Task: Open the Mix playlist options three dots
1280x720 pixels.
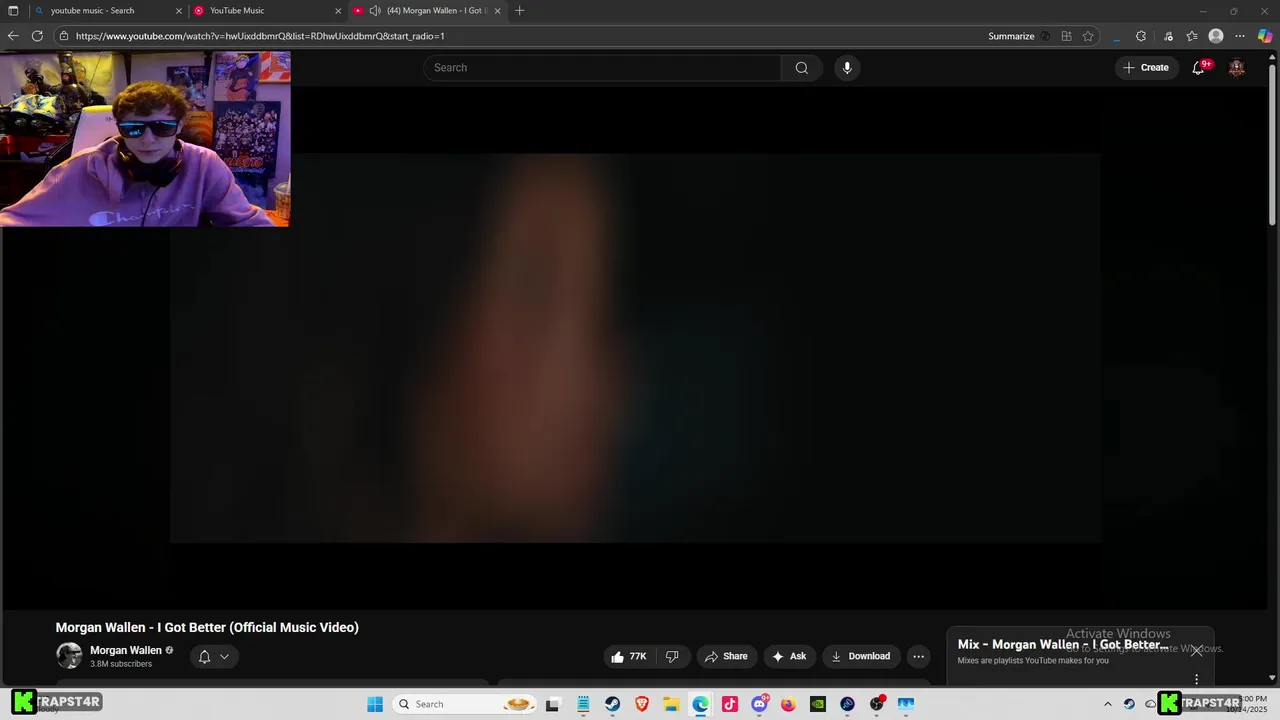Action: point(1196,680)
